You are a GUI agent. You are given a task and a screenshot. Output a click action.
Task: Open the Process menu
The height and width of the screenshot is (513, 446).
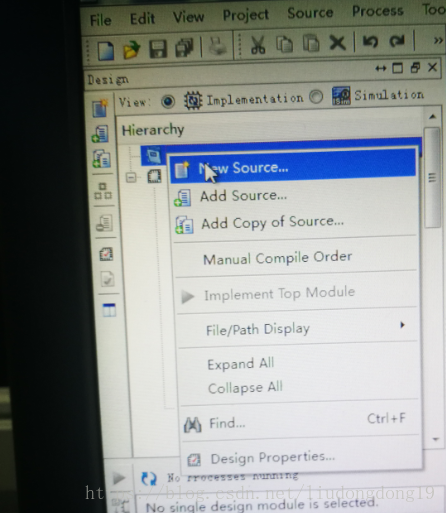[378, 11]
